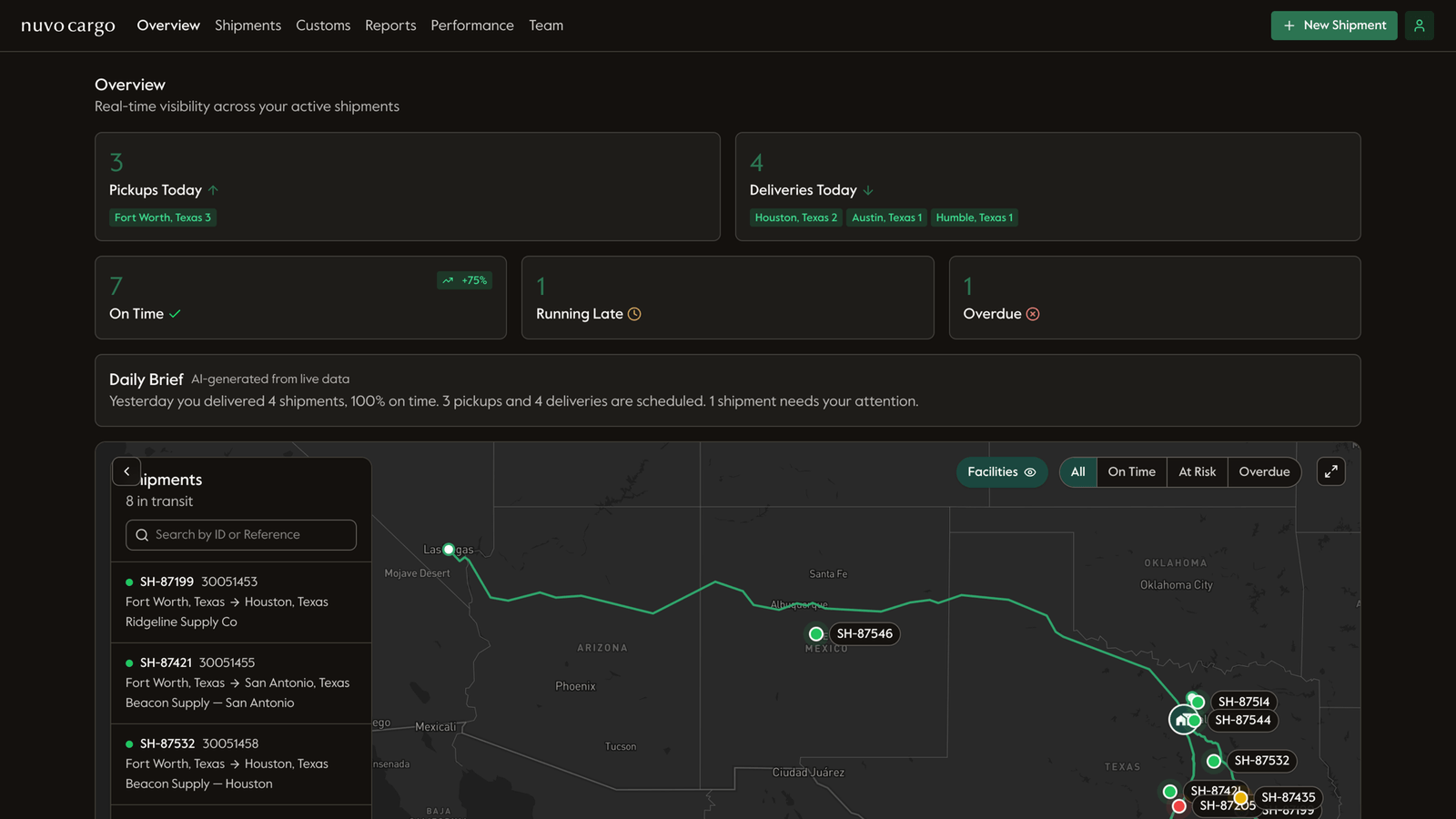Click the green status dot for SH-87199

coord(129,582)
